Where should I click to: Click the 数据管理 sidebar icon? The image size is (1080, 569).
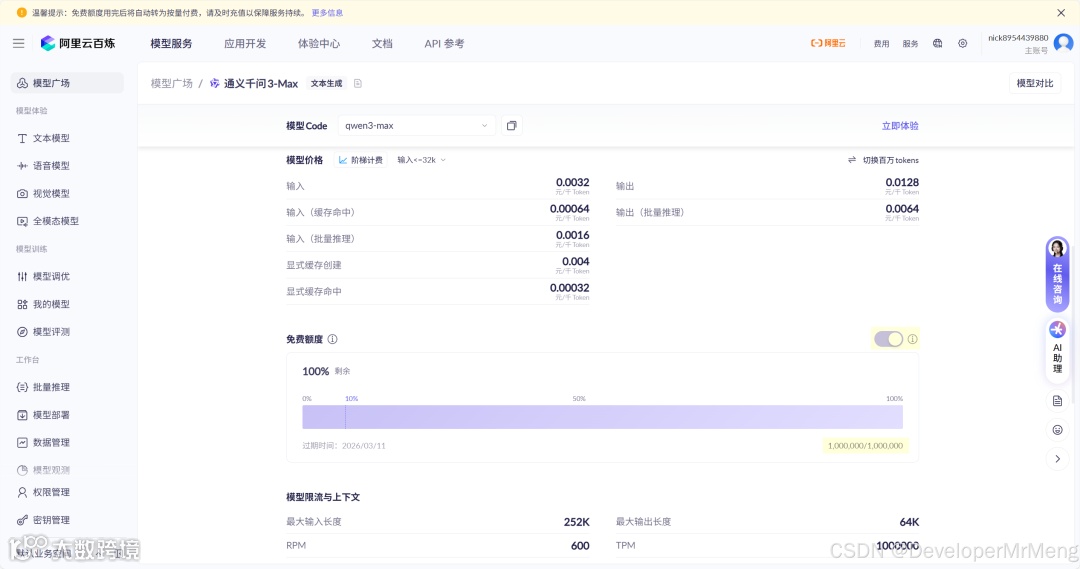tap(22, 442)
